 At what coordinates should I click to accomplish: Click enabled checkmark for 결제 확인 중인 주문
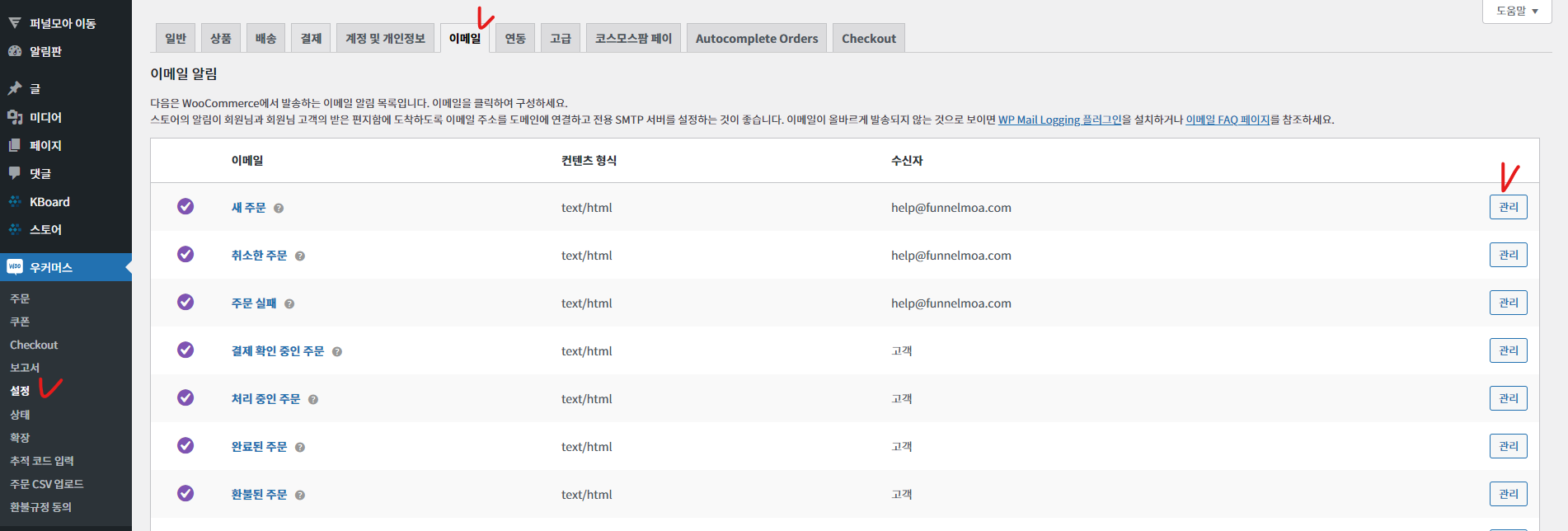[x=185, y=350]
